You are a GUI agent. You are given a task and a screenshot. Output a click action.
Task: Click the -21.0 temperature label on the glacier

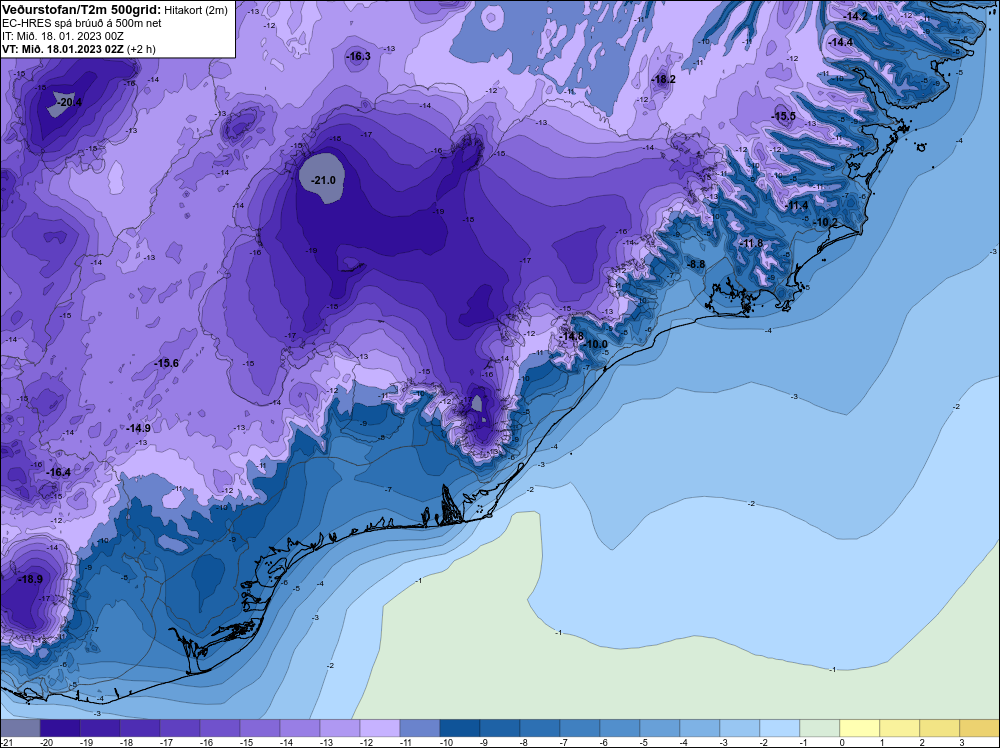click(323, 180)
